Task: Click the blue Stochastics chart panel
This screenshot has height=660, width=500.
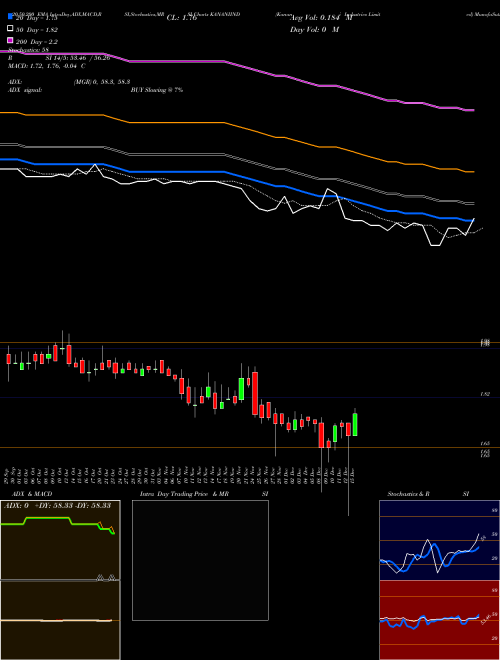Action: pos(439,540)
